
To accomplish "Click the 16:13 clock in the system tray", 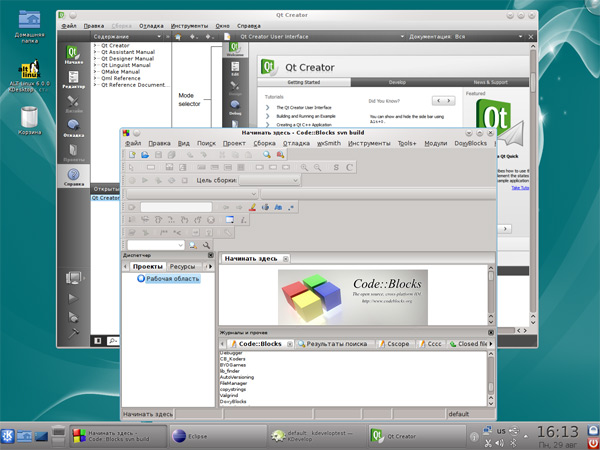I will click(558, 432).
